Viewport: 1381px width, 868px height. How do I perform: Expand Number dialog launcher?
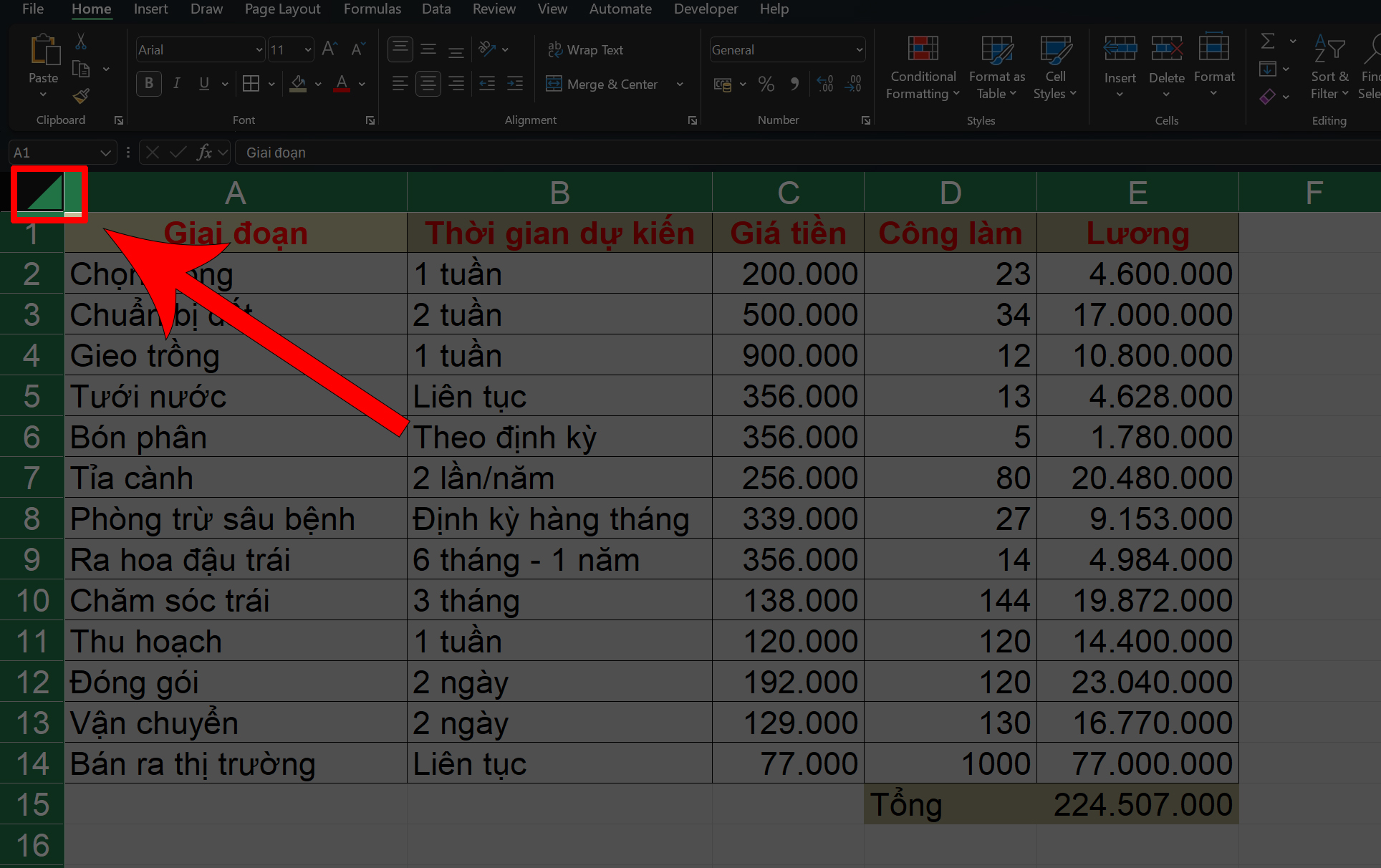pos(866,120)
